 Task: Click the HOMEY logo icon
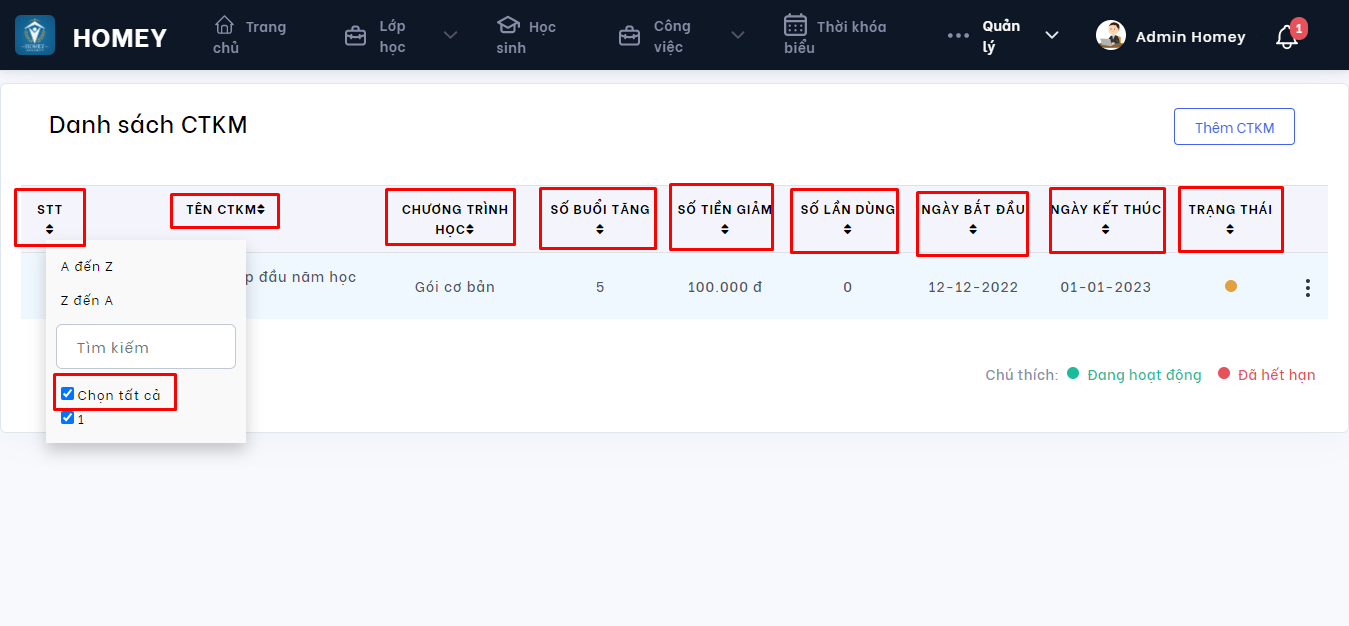pos(35,36)
